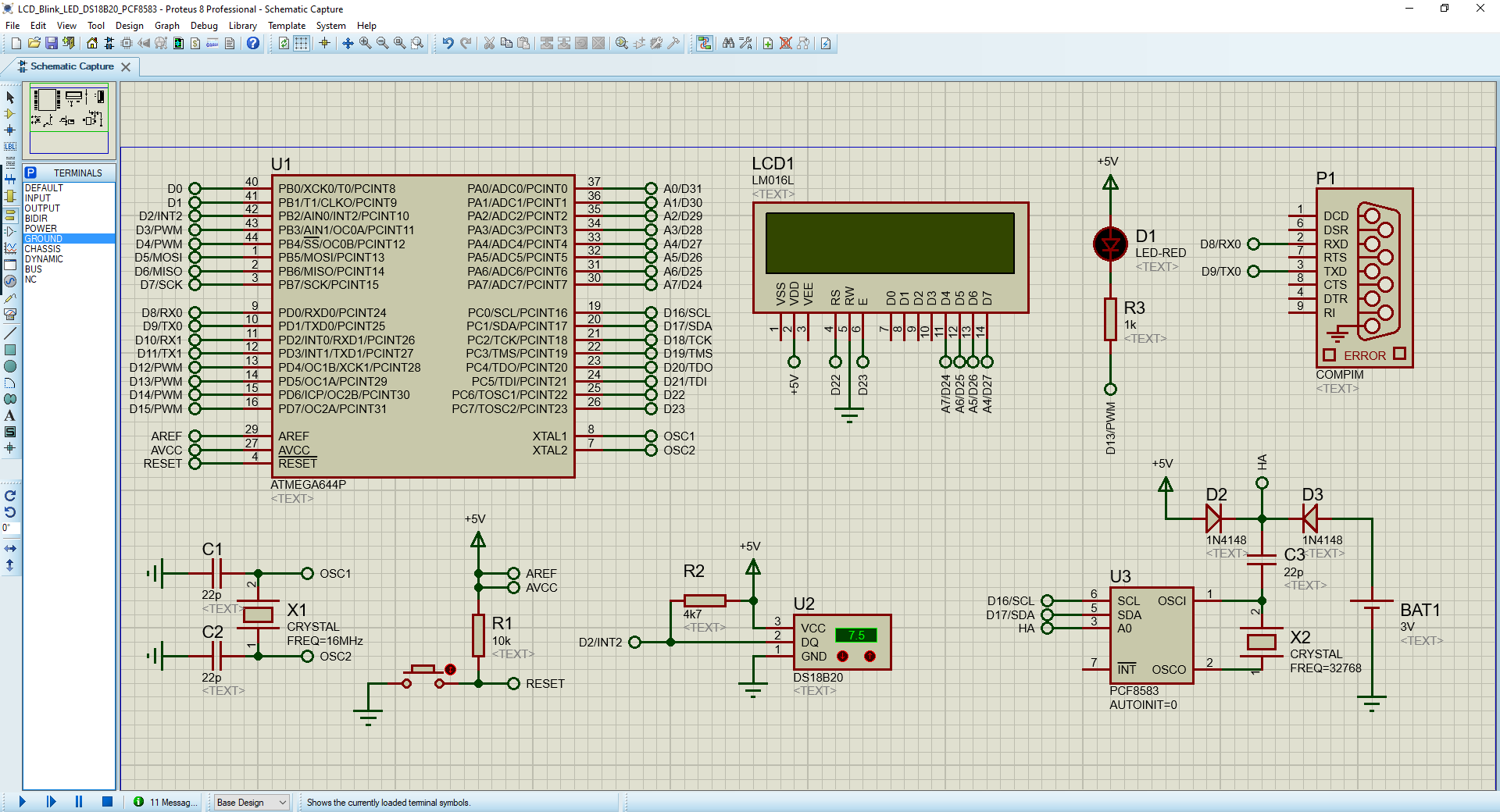Click the horizontal mirror (X-flip) icon
The height and width of the screenshot is (812, 1500).
(x=10, y=549)
